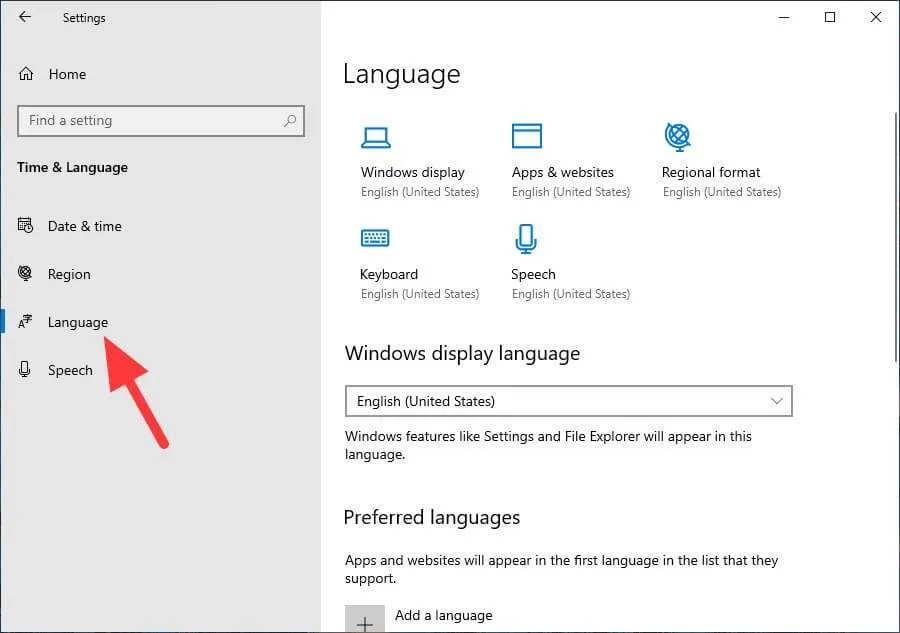The width and height of the screenshot is (900, 633).
Task: Minimize the Settings window
Action: point(783,17)
